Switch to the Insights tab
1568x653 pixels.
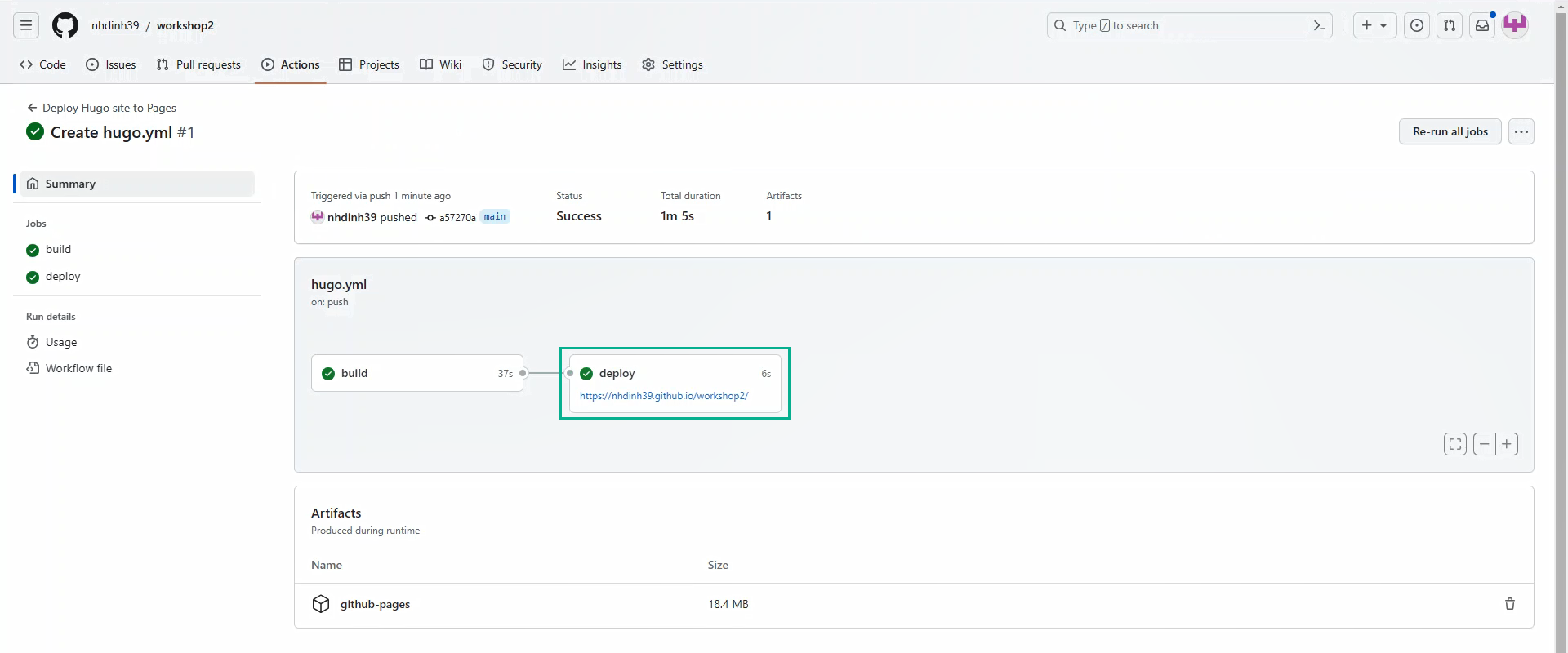point(592,64)
